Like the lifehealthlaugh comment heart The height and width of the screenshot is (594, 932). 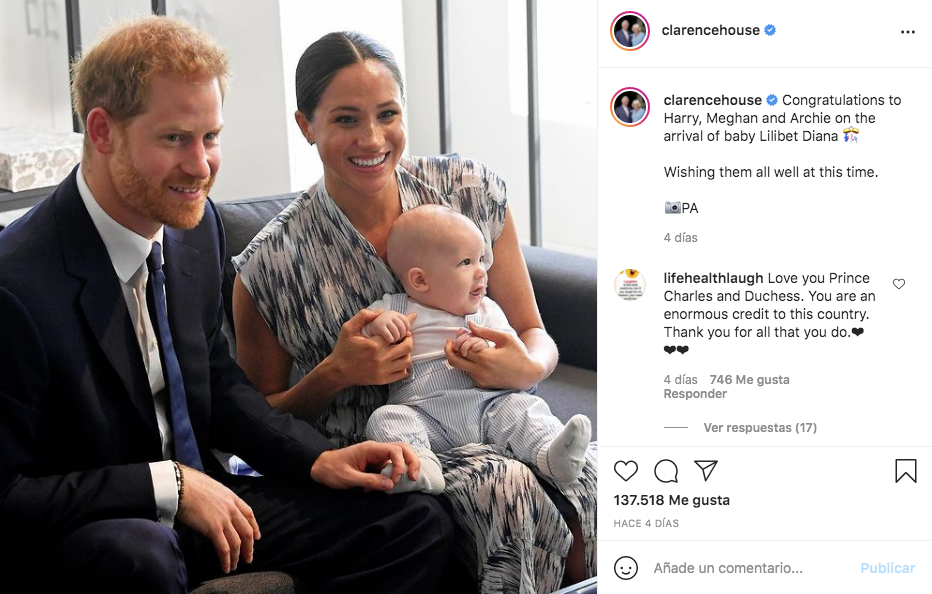click(899, 284)
